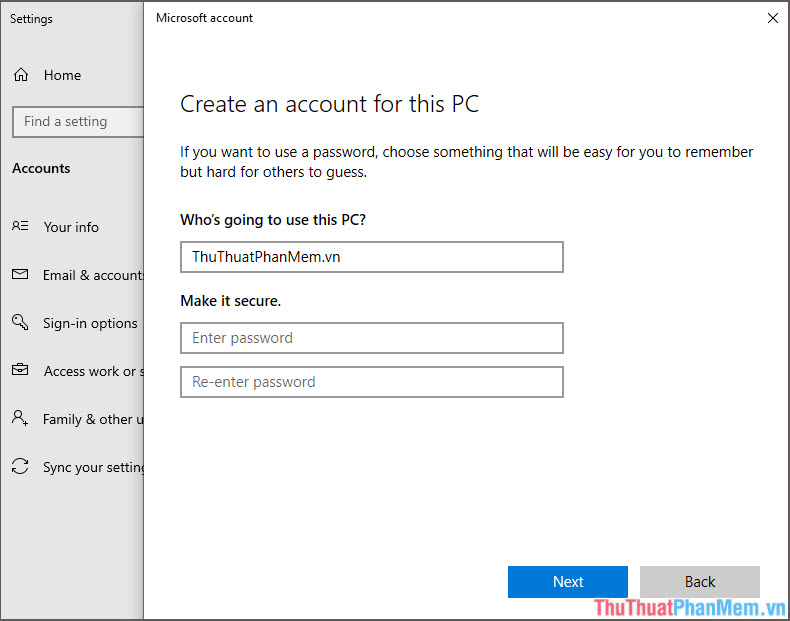
Task: Click the 'Make it secure.' label
Action: pyautogui.click(x=231, y=301)
